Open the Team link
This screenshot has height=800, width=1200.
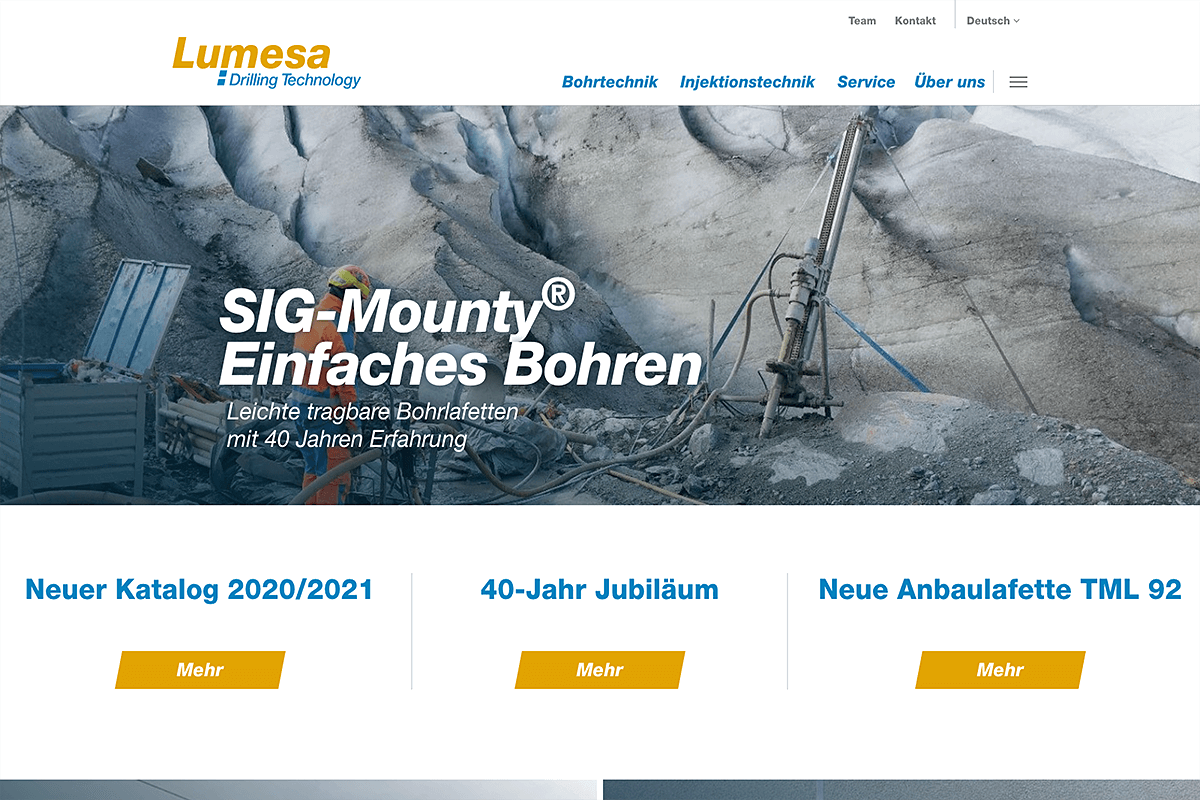click(862, 20)
